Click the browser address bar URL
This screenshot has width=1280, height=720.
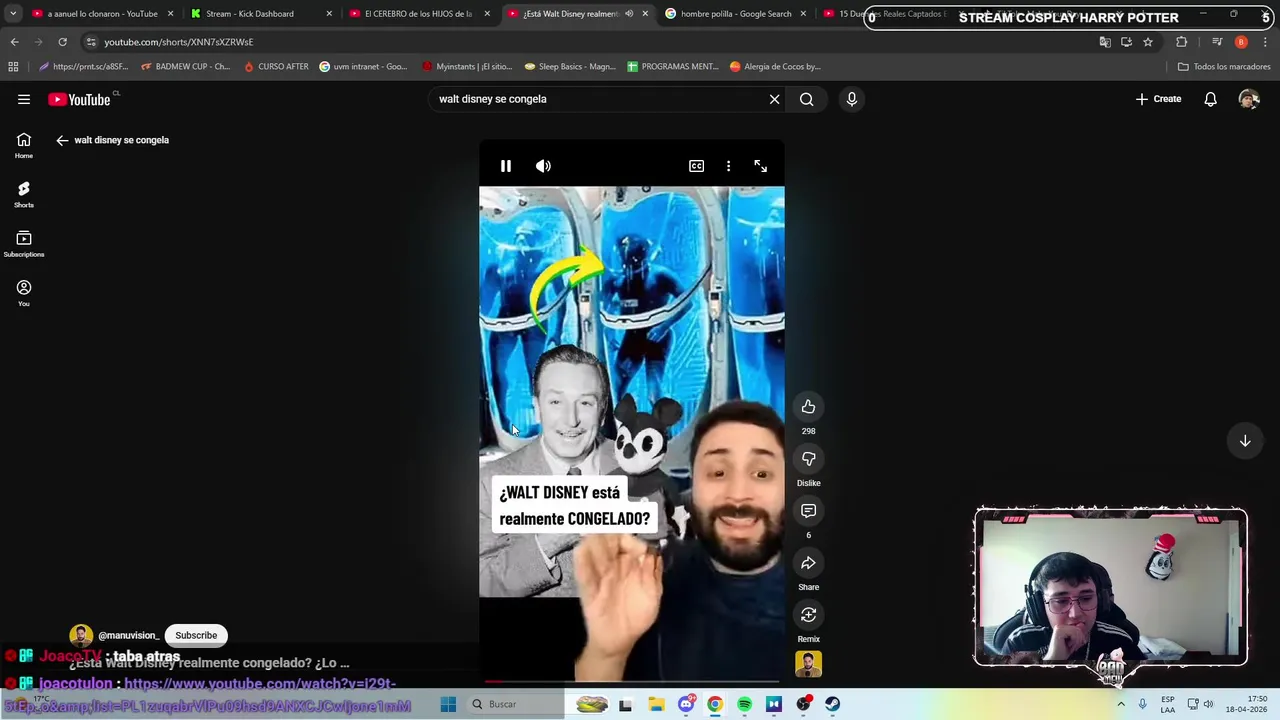pos(178,42)
